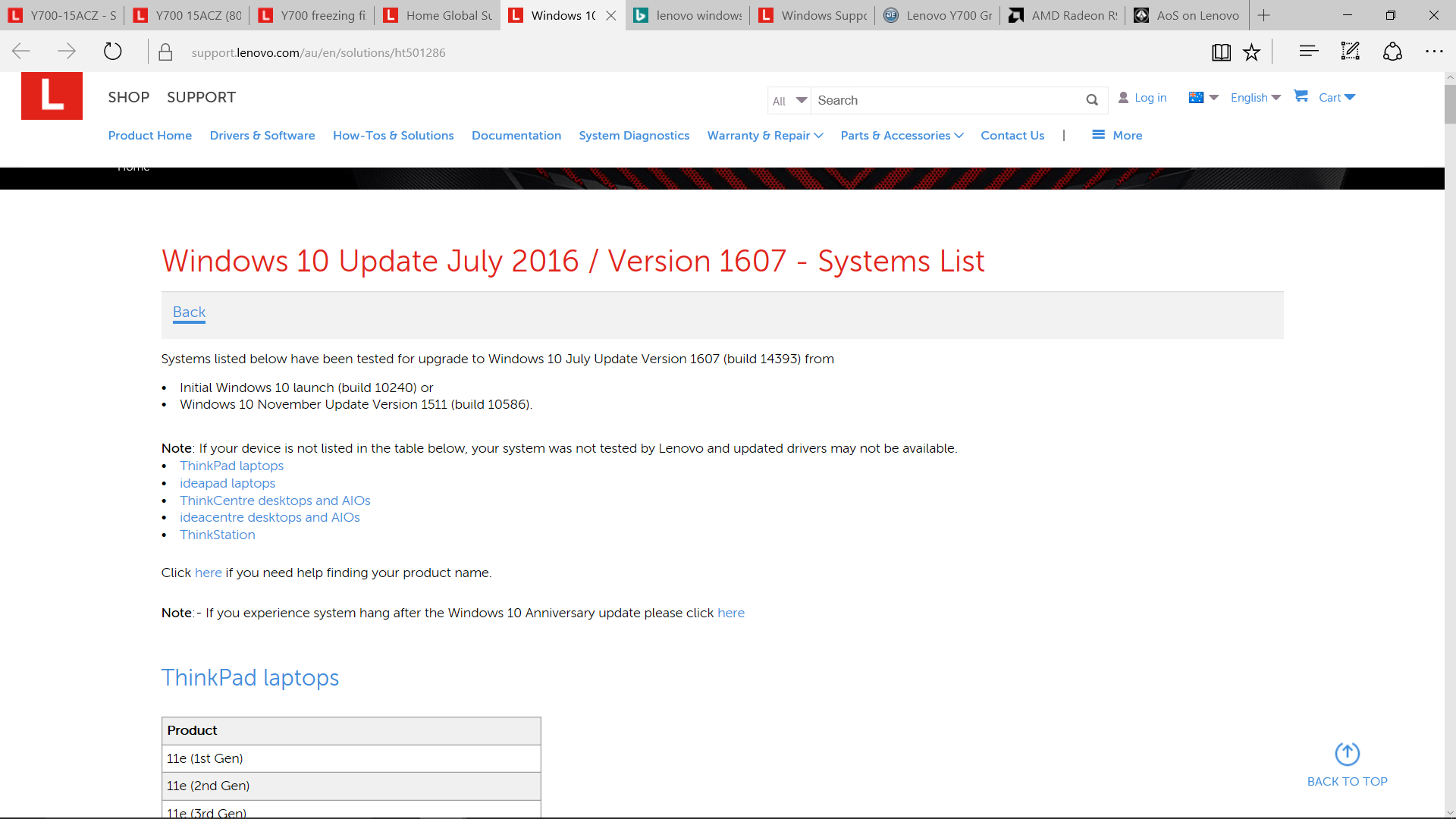
Task: Click the Share icon in toolbar
Action: [1392, 52]
